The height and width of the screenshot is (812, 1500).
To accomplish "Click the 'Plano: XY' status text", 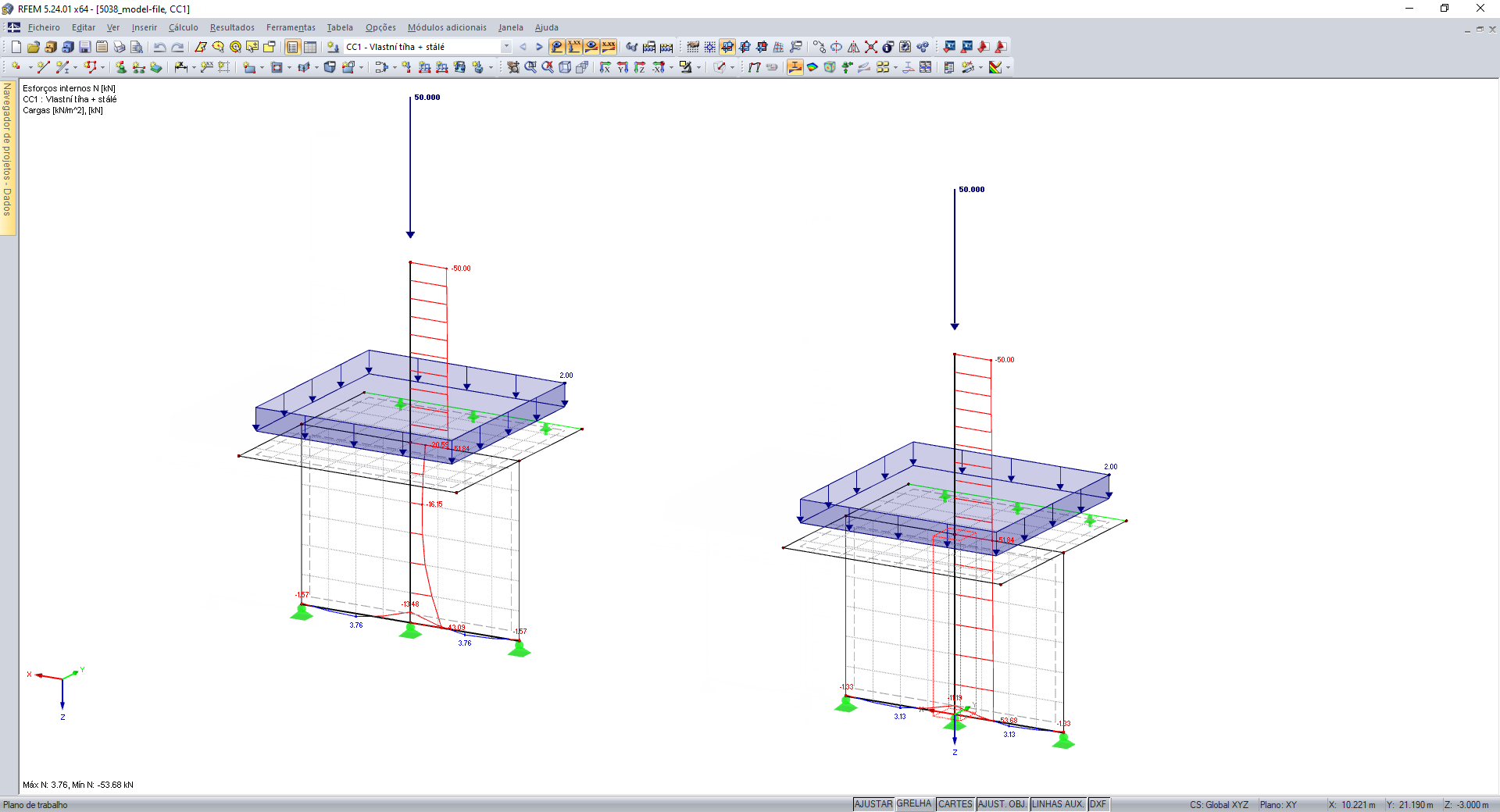I will point(1278,805).
